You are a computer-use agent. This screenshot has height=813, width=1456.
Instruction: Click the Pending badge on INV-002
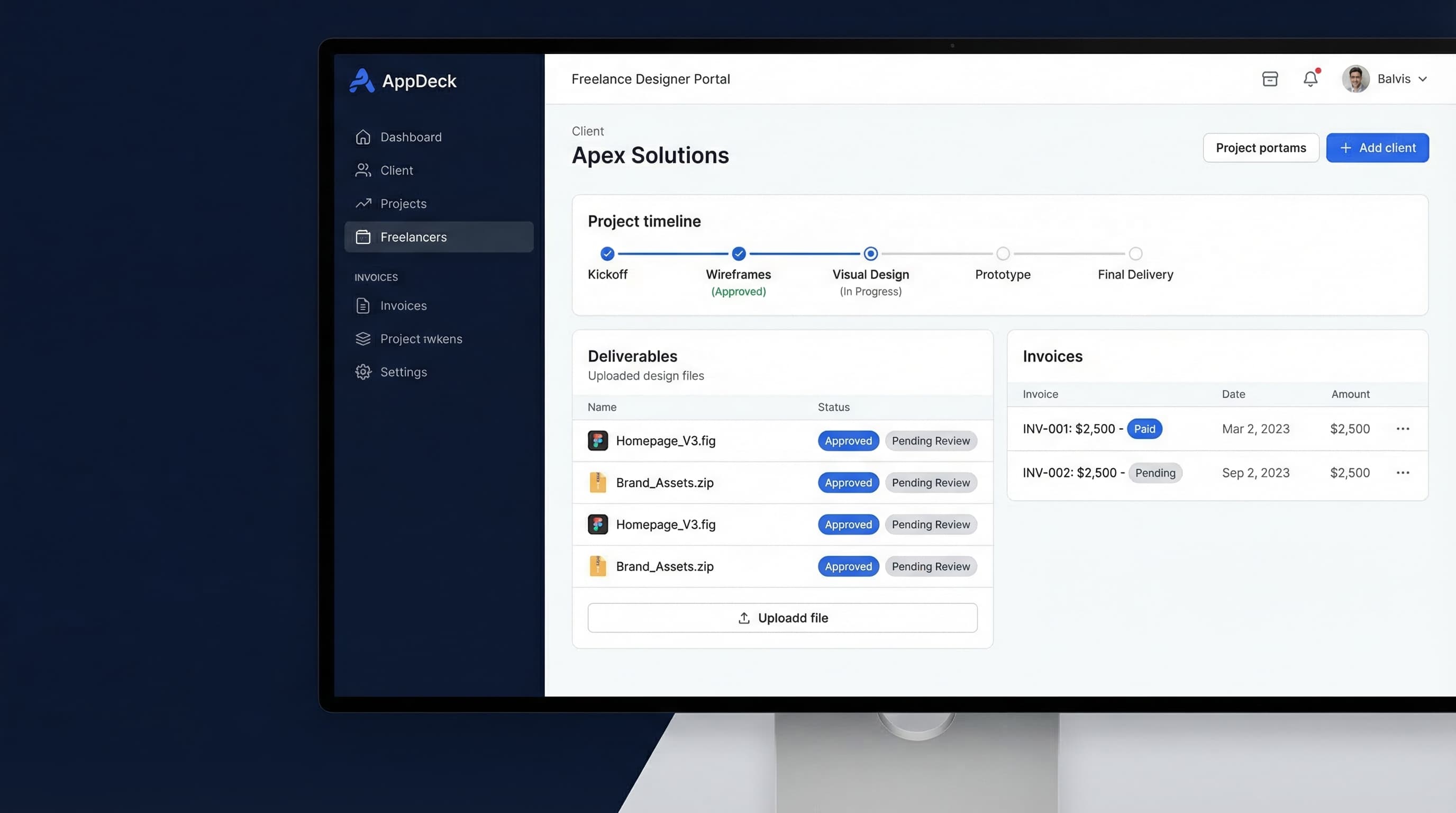(x=1155, y=473)
